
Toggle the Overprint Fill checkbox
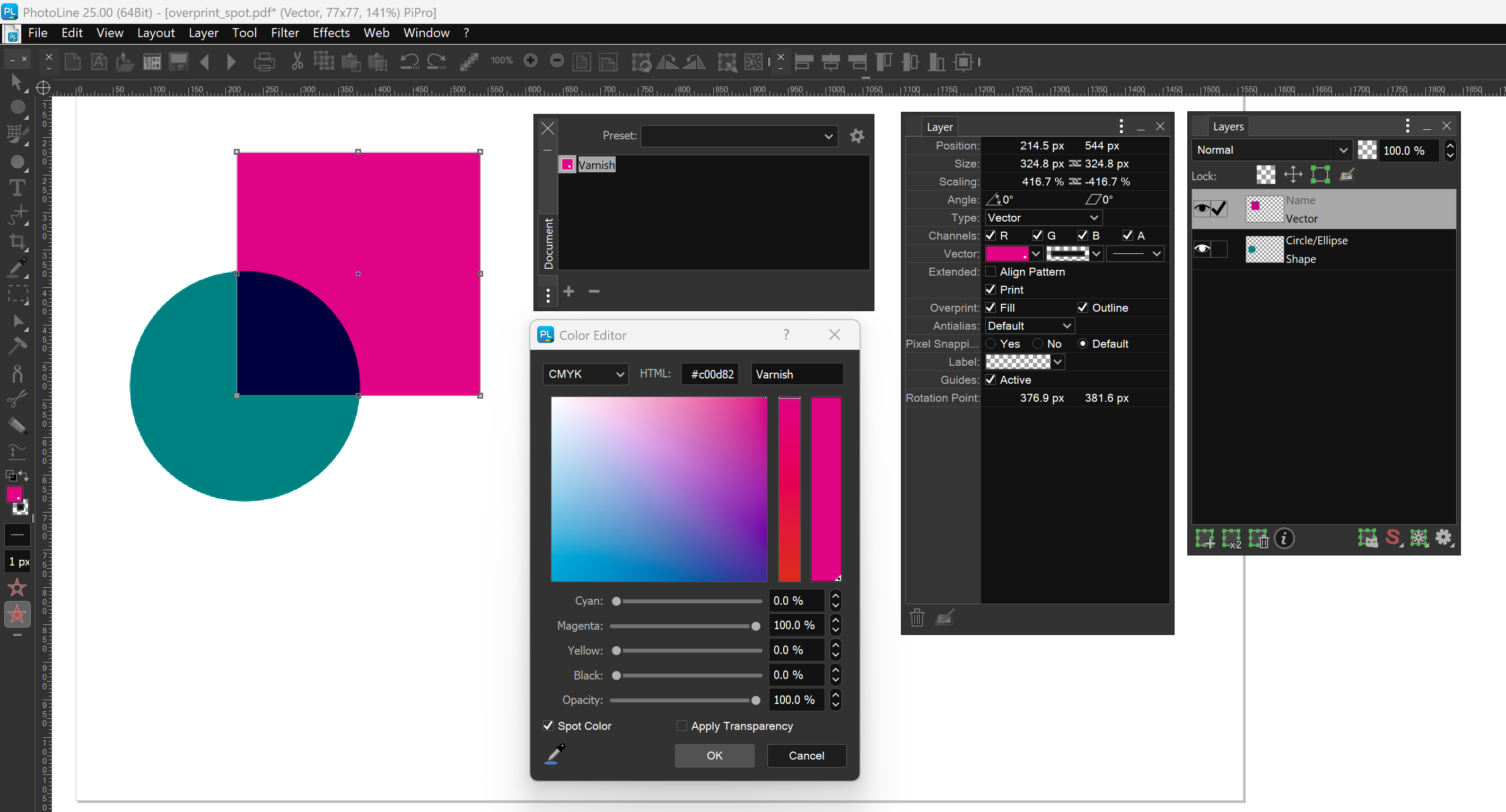click(991, 307)
